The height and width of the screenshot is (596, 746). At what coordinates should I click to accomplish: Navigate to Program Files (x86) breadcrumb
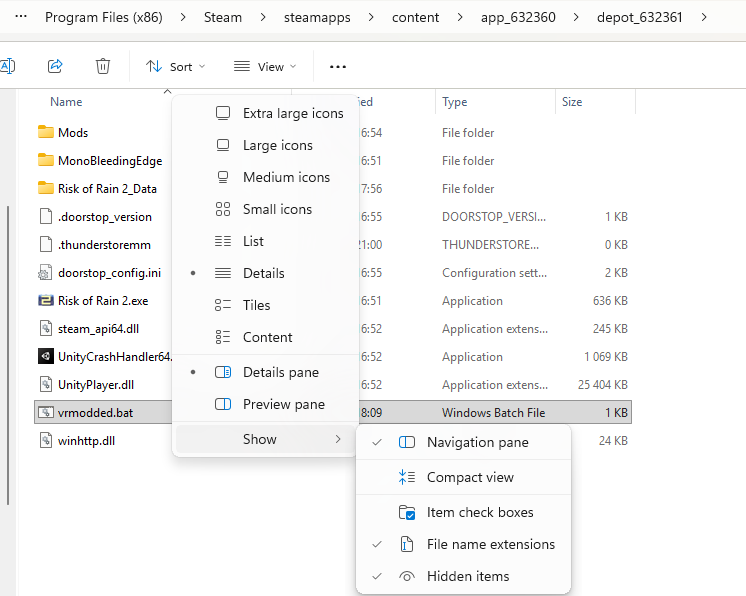point(104,17)
